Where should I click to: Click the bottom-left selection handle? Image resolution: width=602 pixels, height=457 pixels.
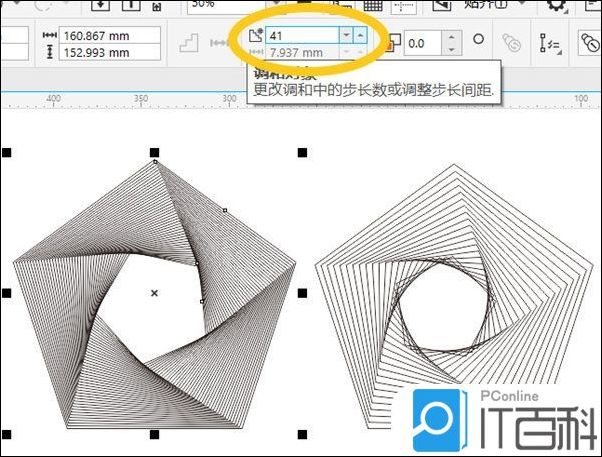(x=7, y=435)
